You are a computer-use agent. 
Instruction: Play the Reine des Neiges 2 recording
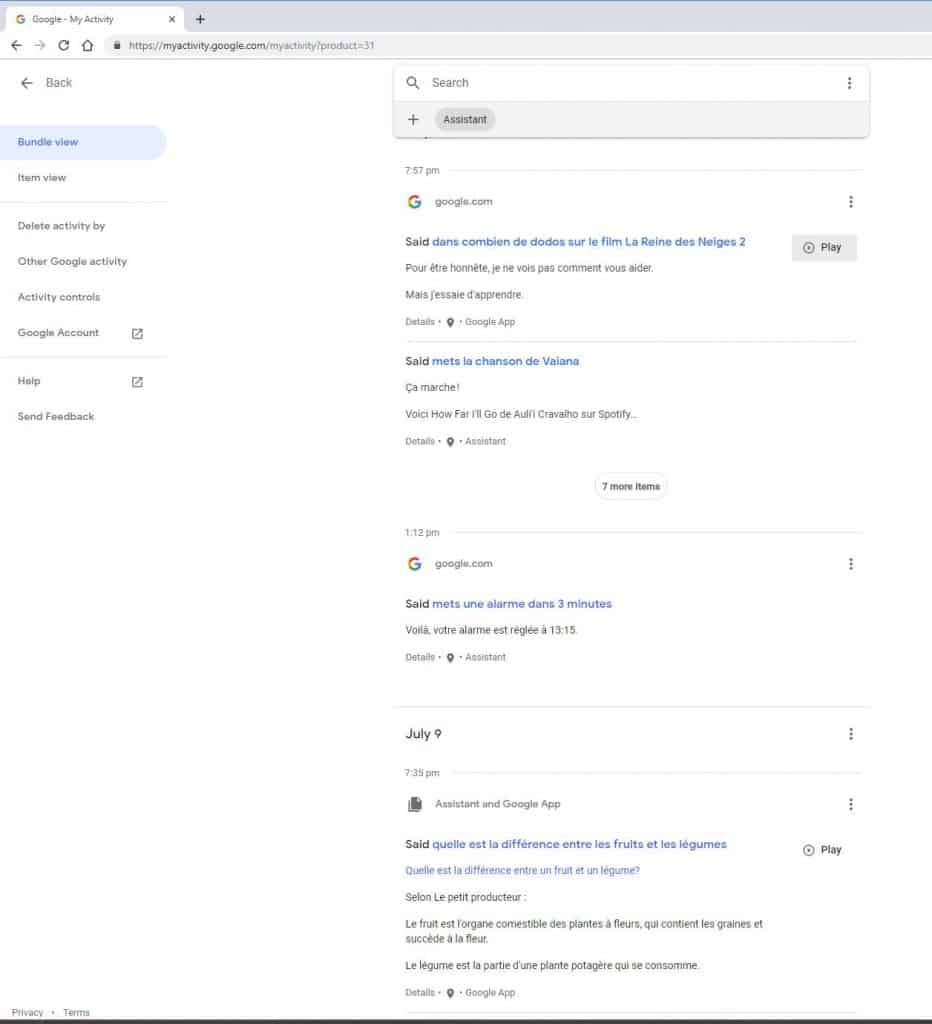point(823,247)
